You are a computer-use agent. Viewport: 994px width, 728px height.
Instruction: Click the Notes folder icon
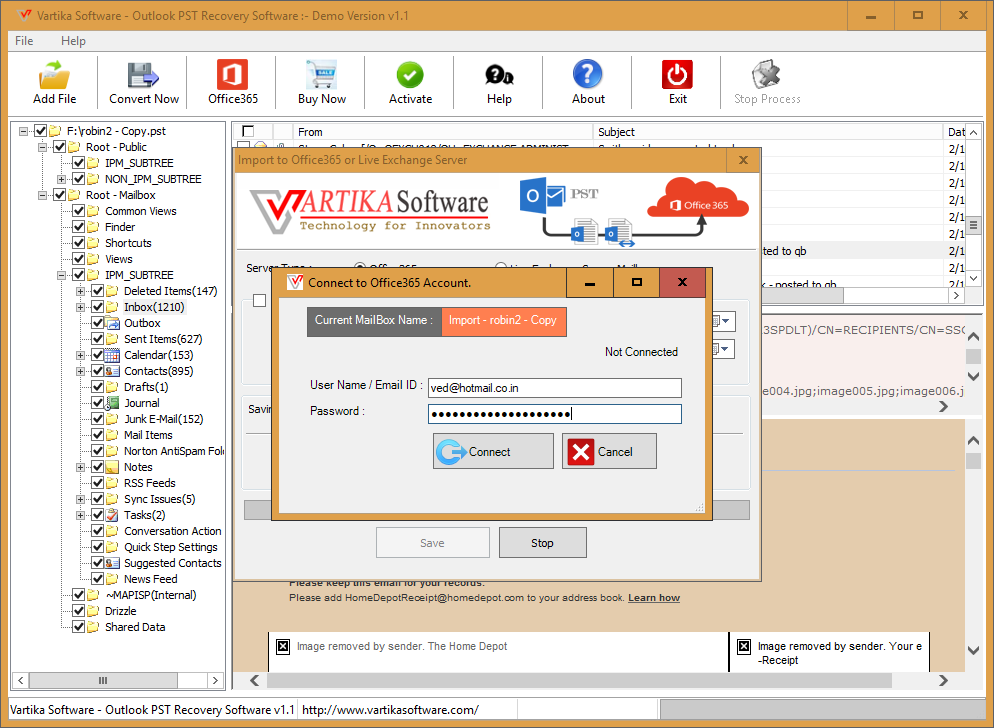coord(112,467)
